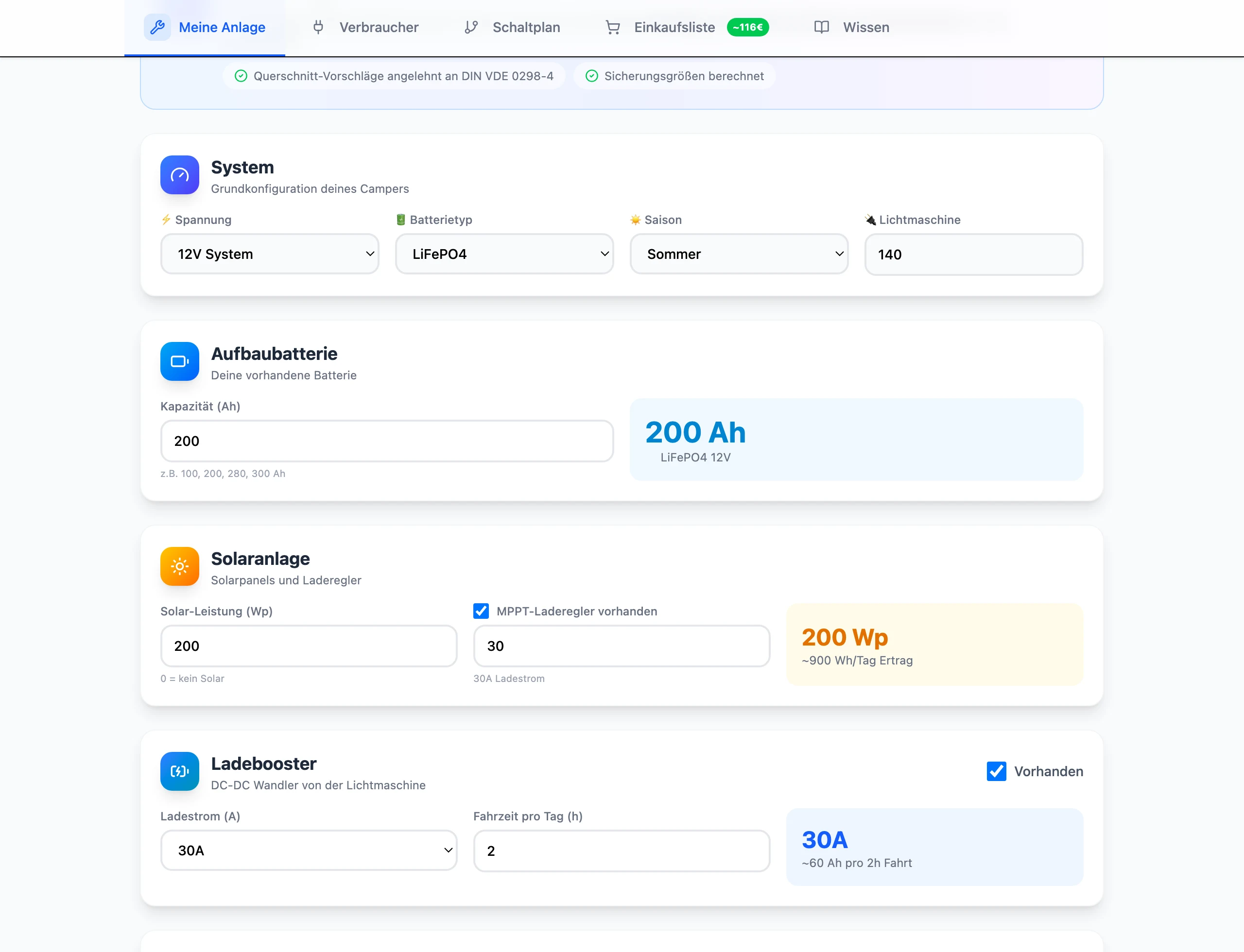
Task: Click the Aufbaubatterie battery icon
Action: tap(180, 361)
